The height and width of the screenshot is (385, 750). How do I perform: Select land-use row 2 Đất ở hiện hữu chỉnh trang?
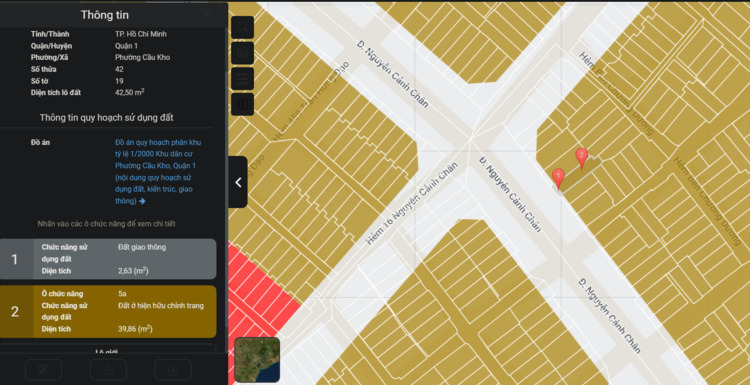coord(108,311)
